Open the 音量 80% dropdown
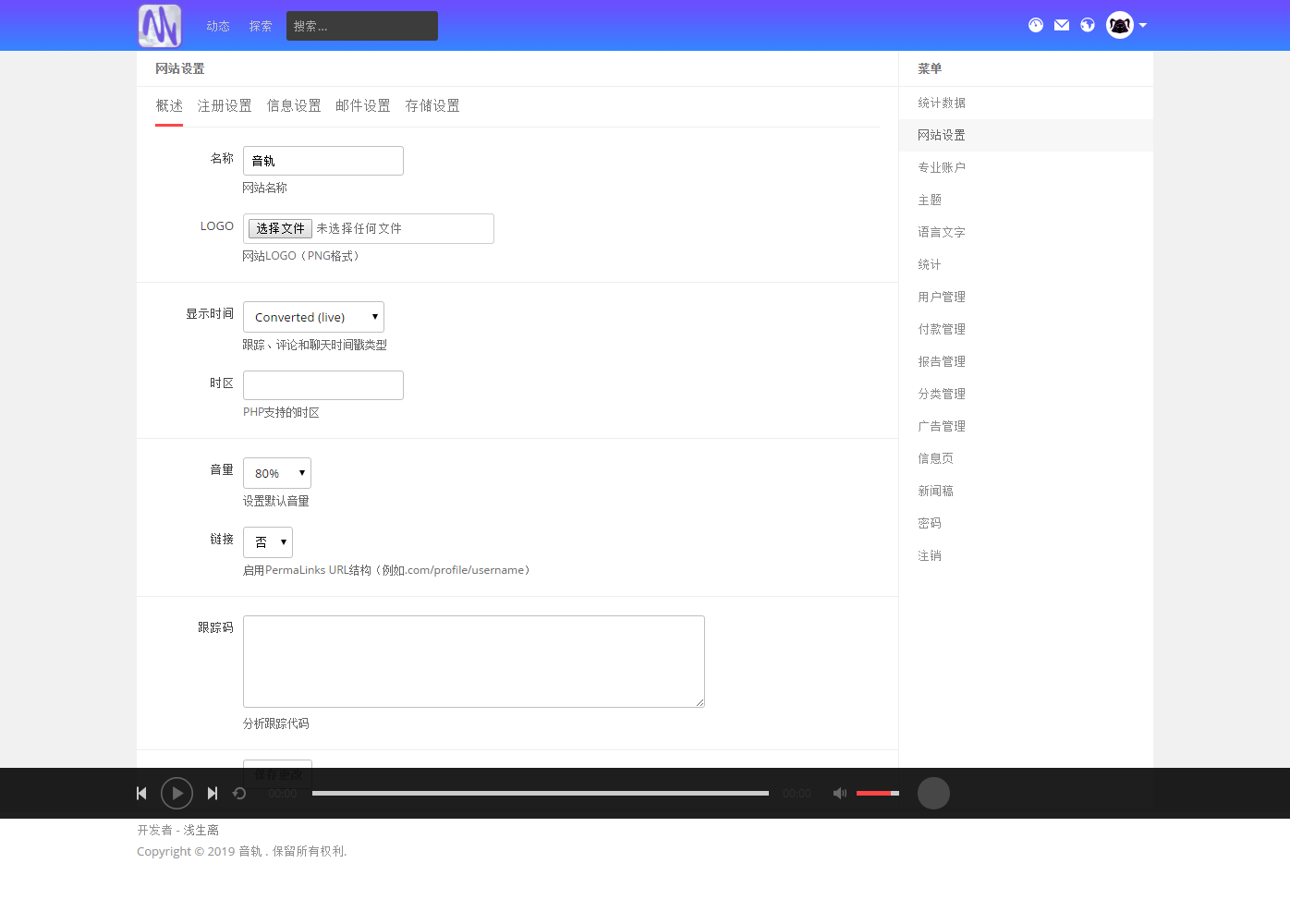 tap(277, 473)
